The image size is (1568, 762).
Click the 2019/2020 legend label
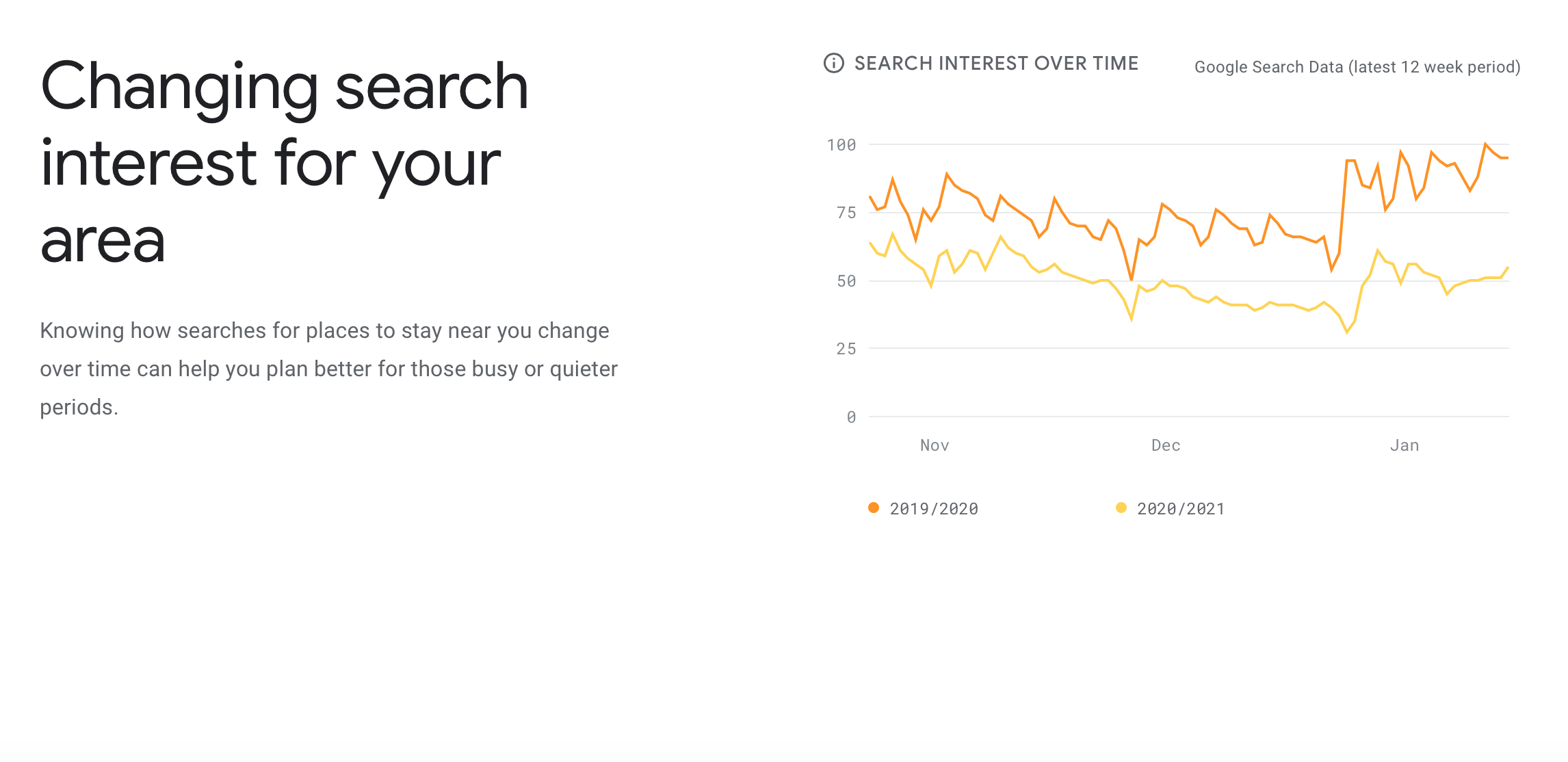pos(934,508)
